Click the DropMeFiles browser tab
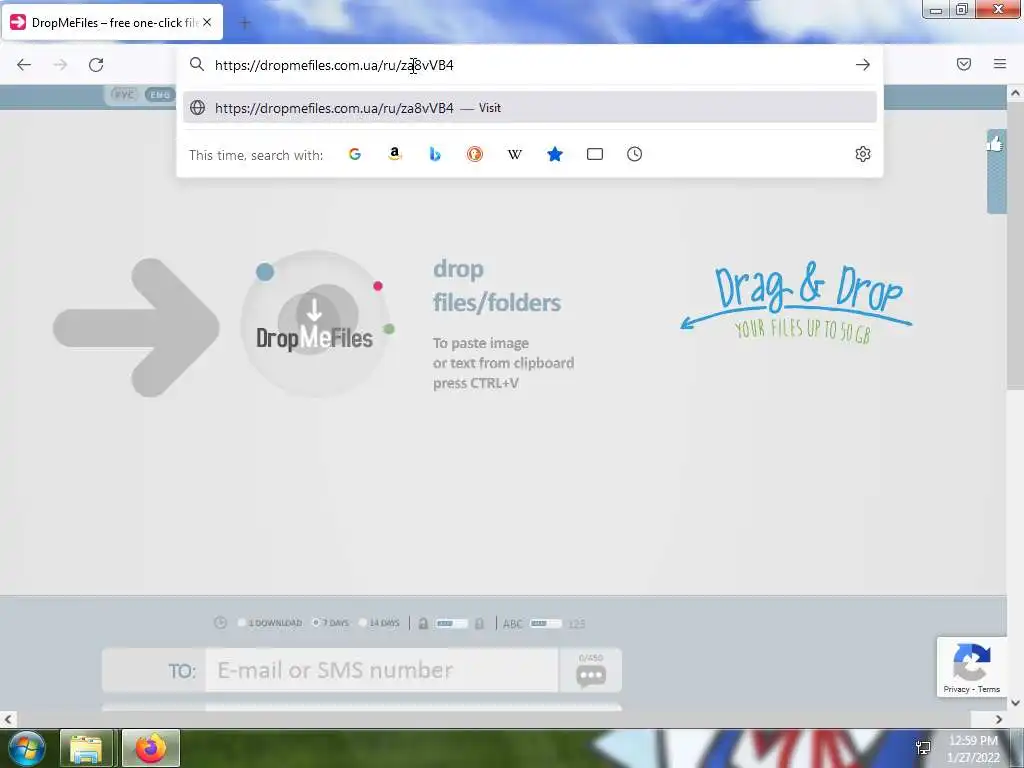The height and width of the screenshot is (768, 1024). (112, 22)
